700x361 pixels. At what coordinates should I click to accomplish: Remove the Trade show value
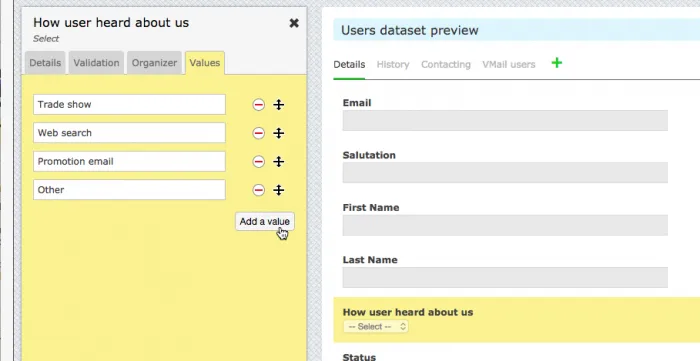pyautogui.click(x=258, y=105)
